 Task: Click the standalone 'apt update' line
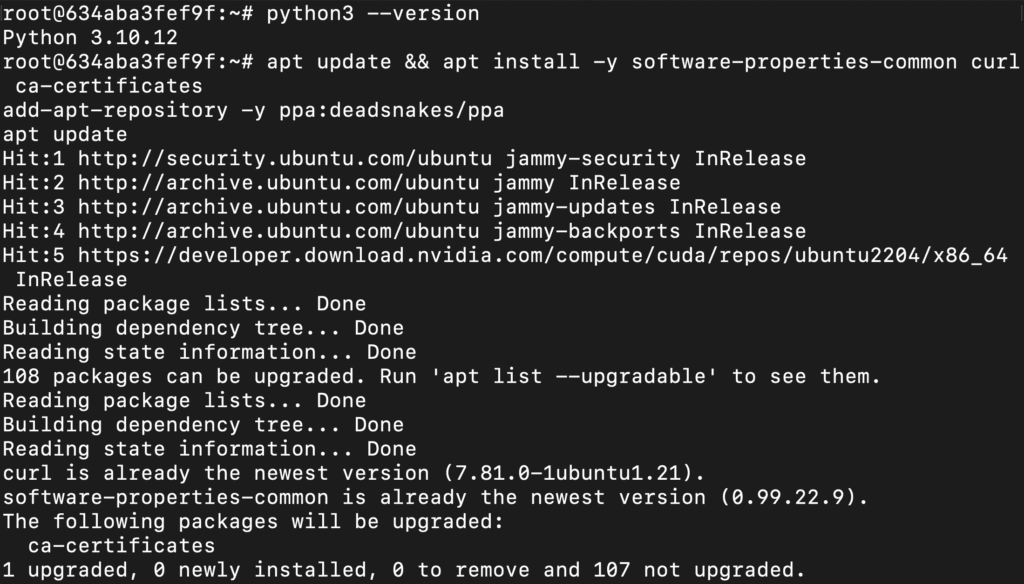coord(65,135)
